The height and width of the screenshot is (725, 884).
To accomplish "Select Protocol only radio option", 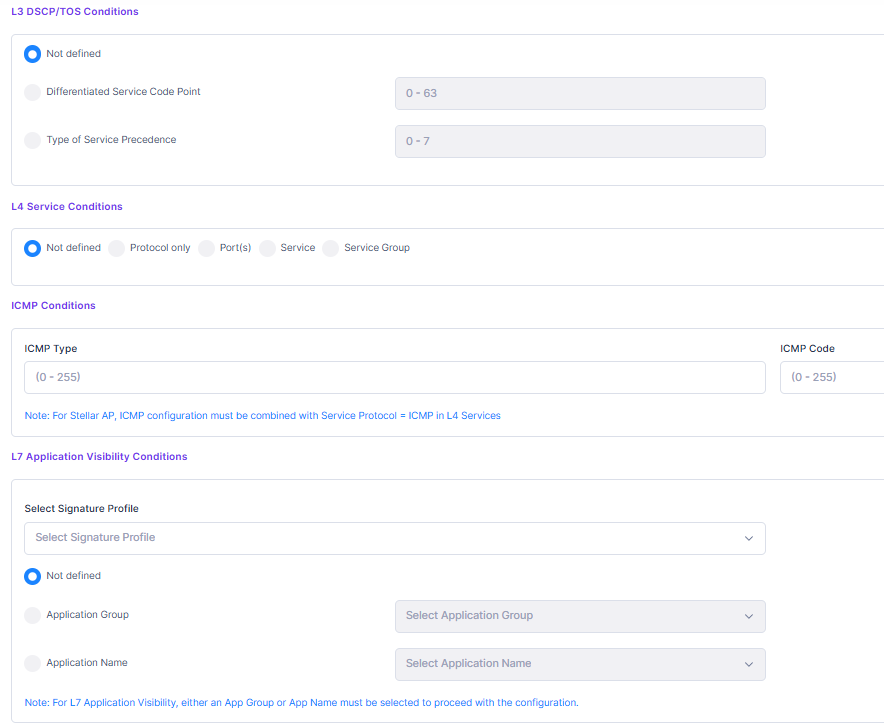I will click(116, 248).
